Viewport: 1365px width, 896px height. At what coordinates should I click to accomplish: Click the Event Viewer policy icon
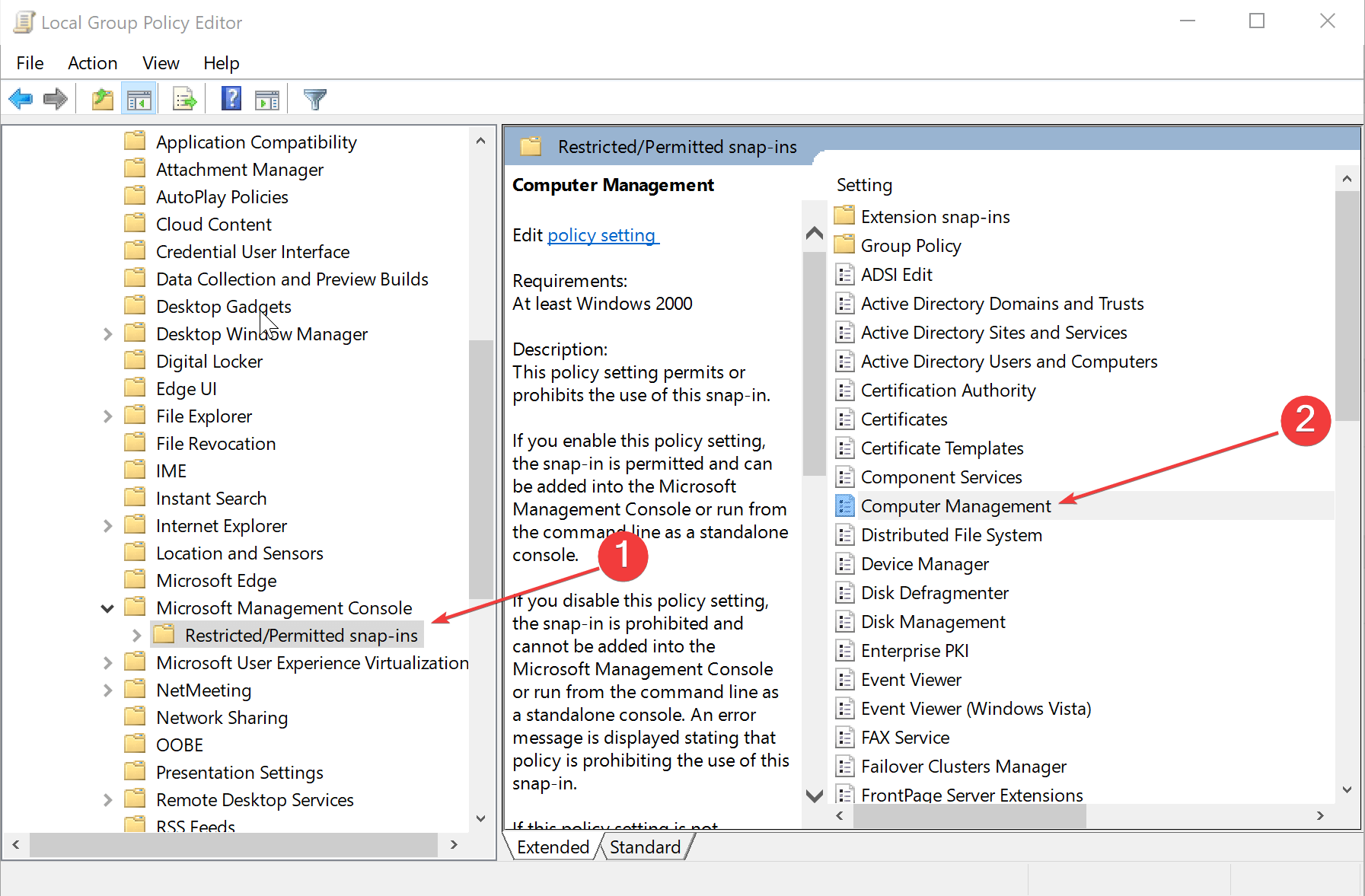coord(844,679)
